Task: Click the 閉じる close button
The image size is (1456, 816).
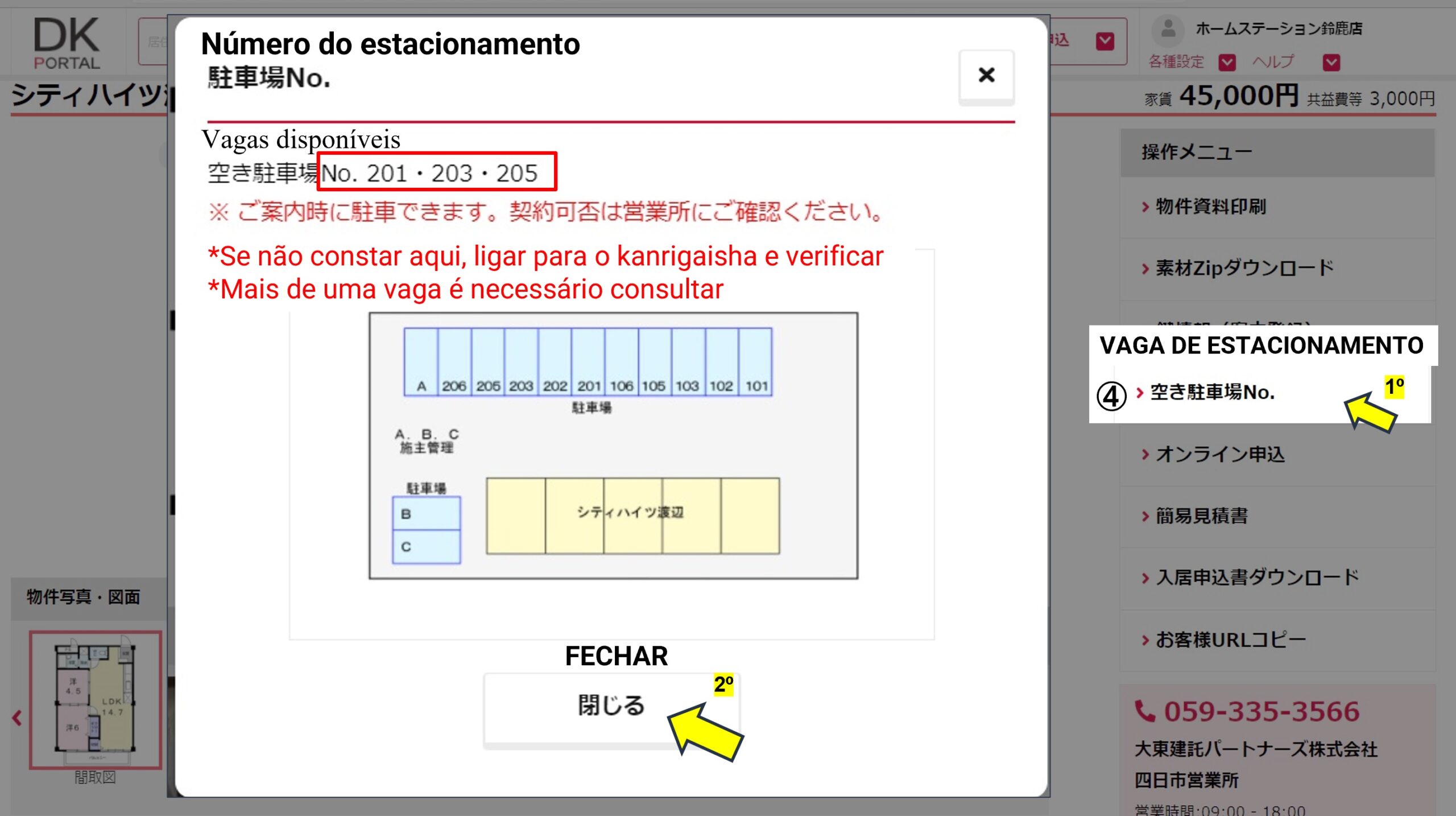Action: 611,706
